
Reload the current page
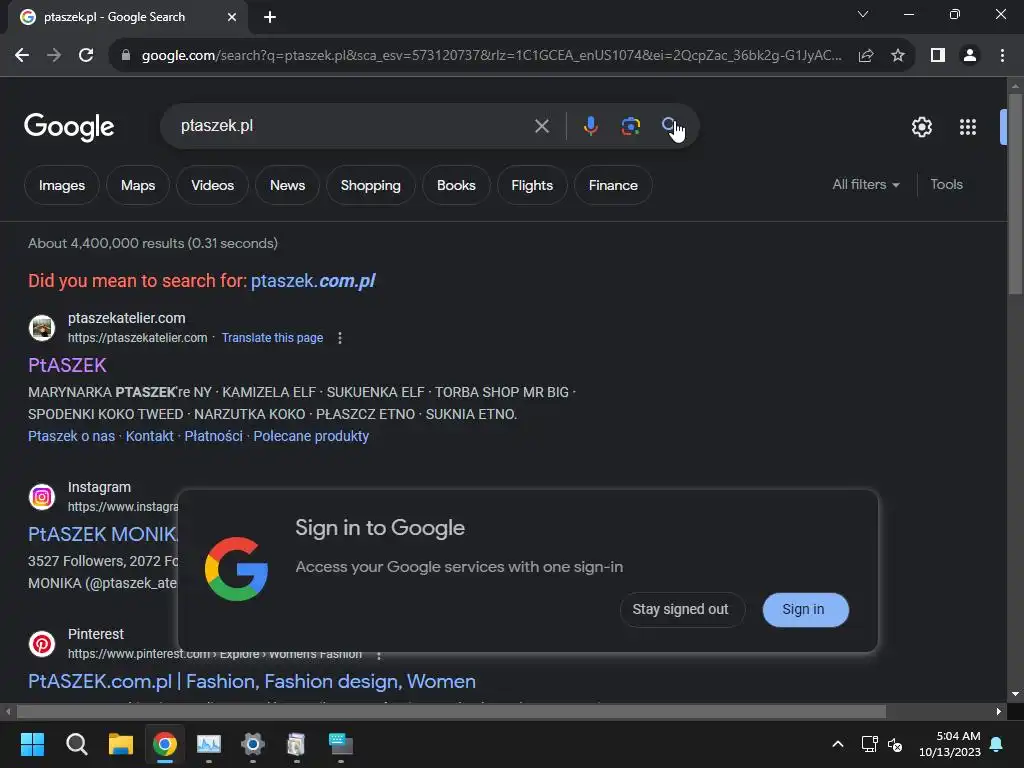[86, 56]
